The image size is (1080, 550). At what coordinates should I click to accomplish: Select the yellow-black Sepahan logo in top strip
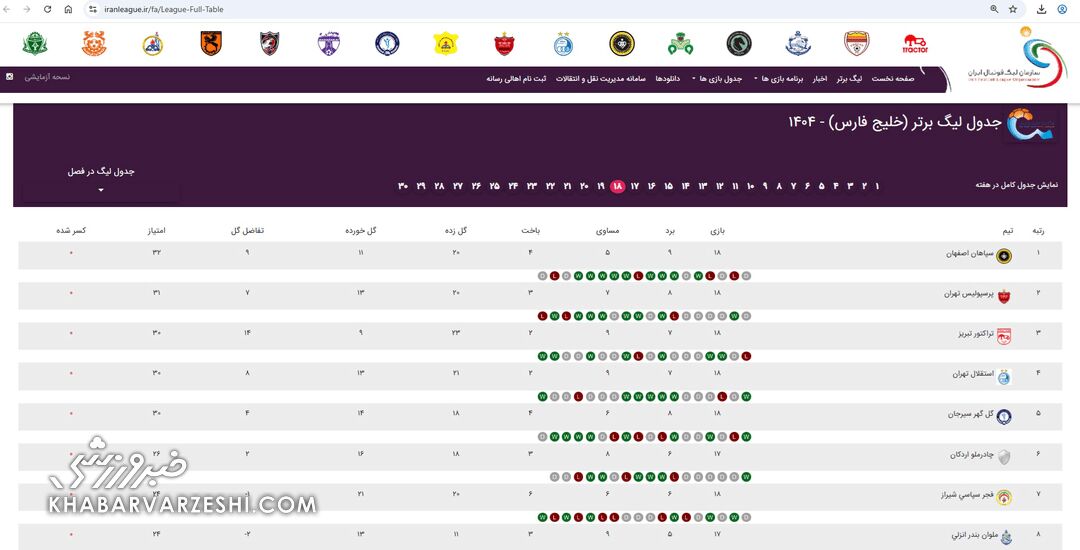tap(622, 44)
